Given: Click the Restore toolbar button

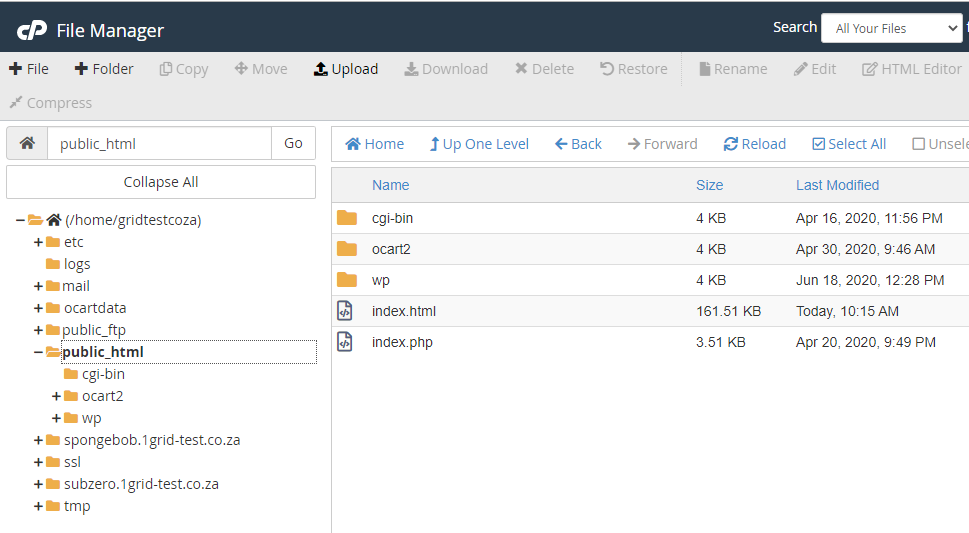Looking at the screenshot, I should coord(633,69).
